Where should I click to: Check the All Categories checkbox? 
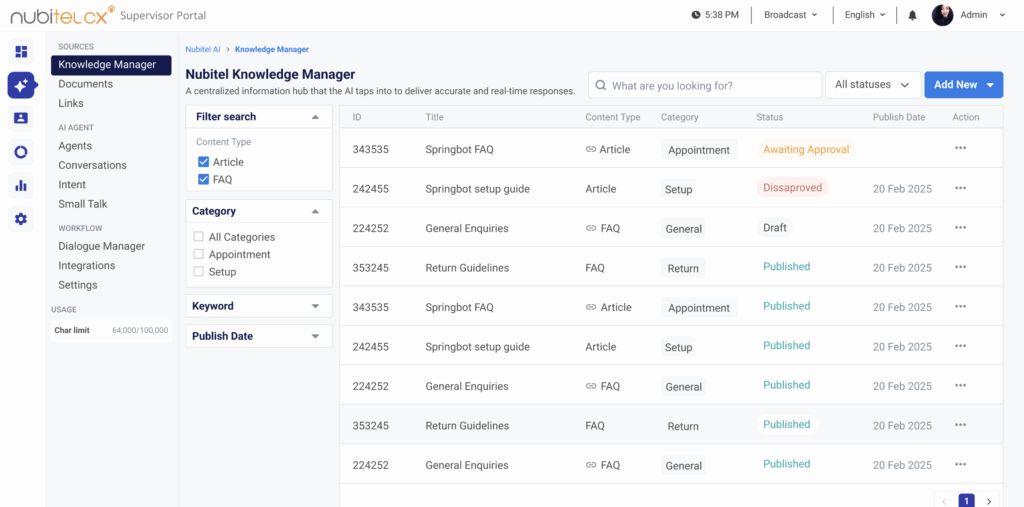click(x=199, y=237)
